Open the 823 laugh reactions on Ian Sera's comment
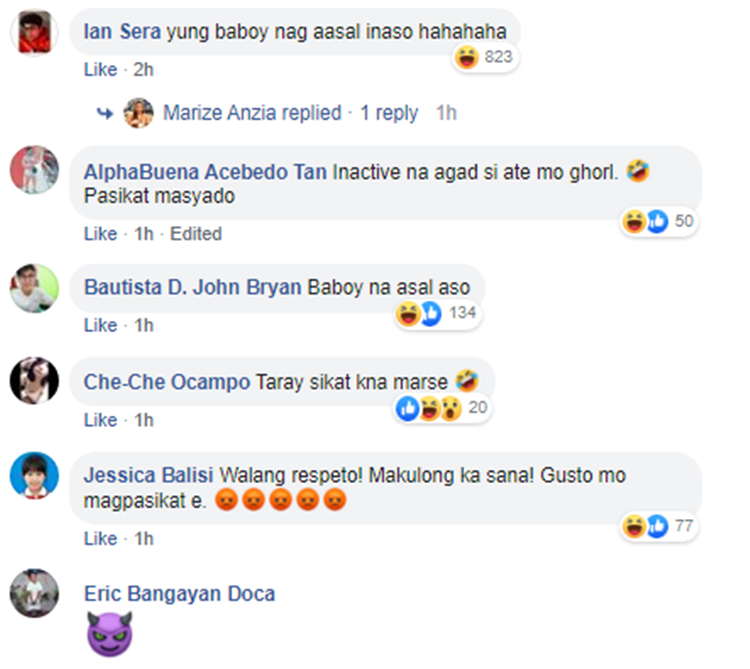Screen dimensions: 750x669 (485, 57)
